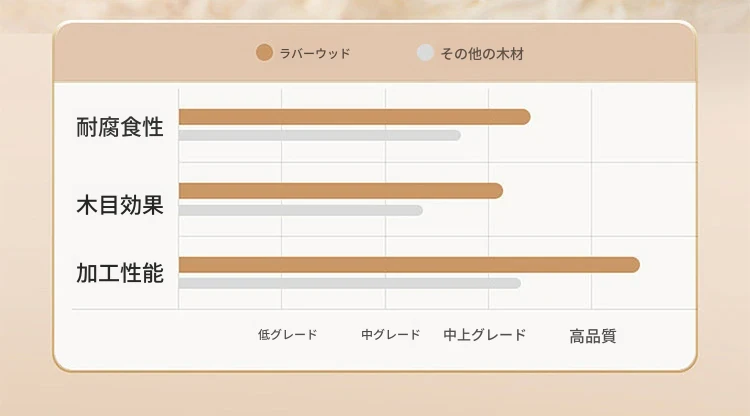
Task: Select the gray bar for 耐腐食性
Action: [x=320, y=135]
